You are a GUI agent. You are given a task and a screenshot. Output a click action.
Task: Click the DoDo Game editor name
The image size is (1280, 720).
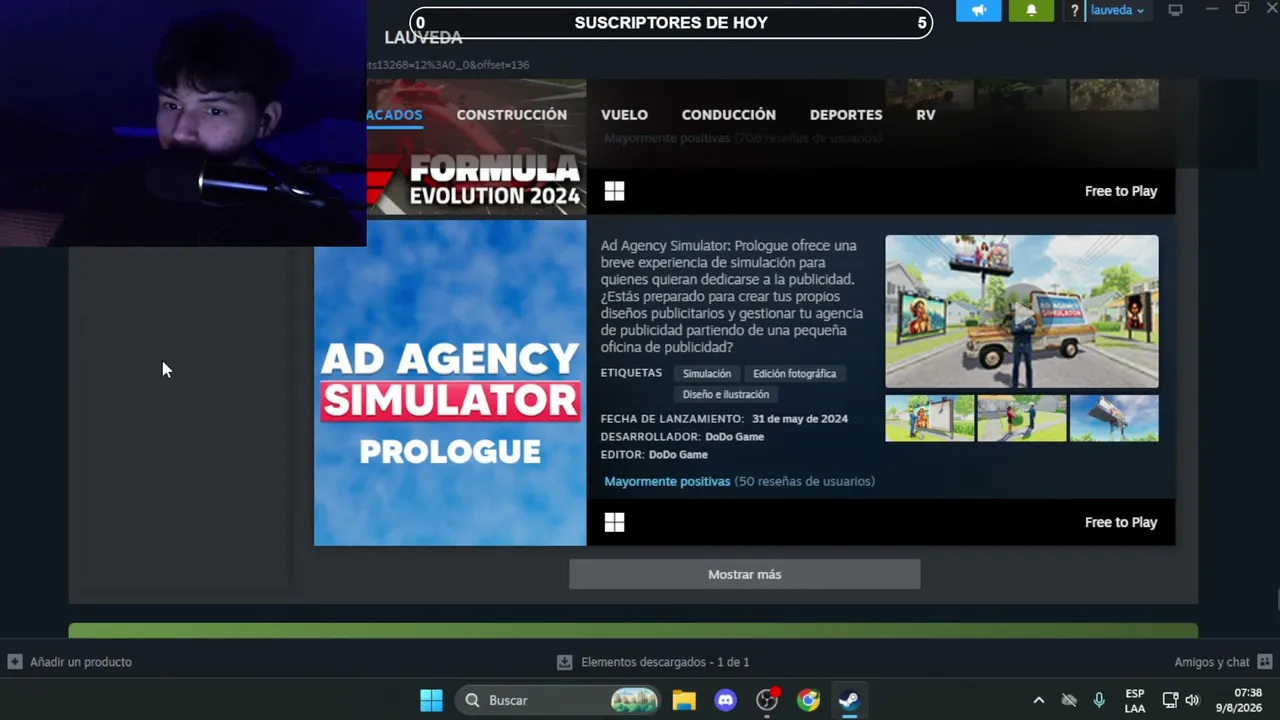[678, 455]
